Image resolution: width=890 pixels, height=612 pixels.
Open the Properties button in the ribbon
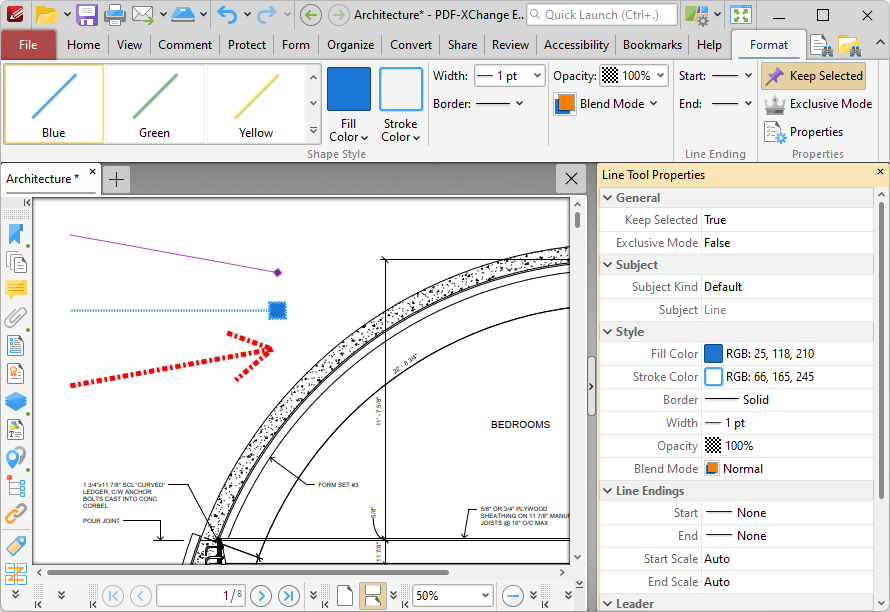pyautogui.click(x=804, y=132)
